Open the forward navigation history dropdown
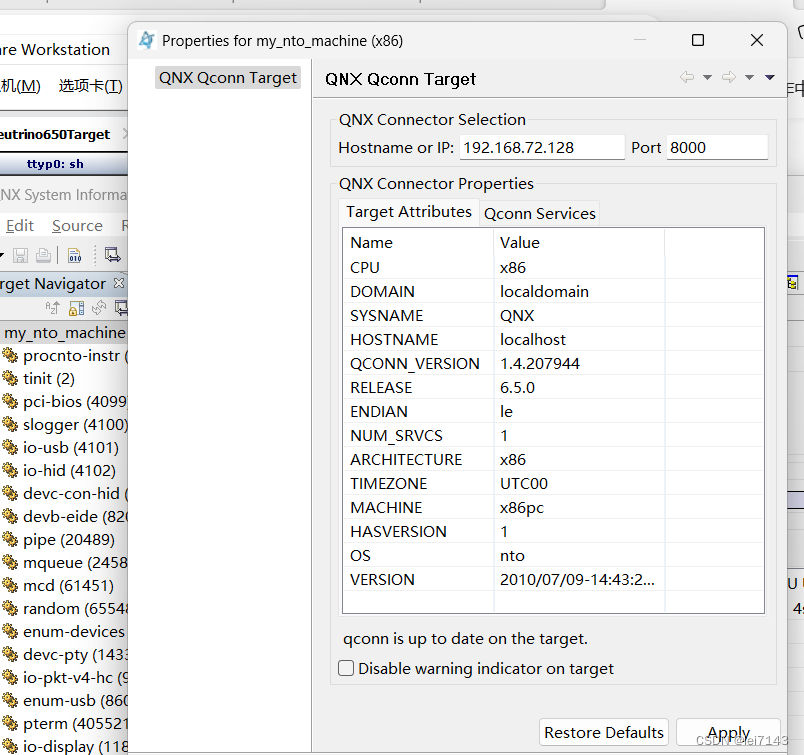Viewport: 804px width, 755px height. [748, 77]
